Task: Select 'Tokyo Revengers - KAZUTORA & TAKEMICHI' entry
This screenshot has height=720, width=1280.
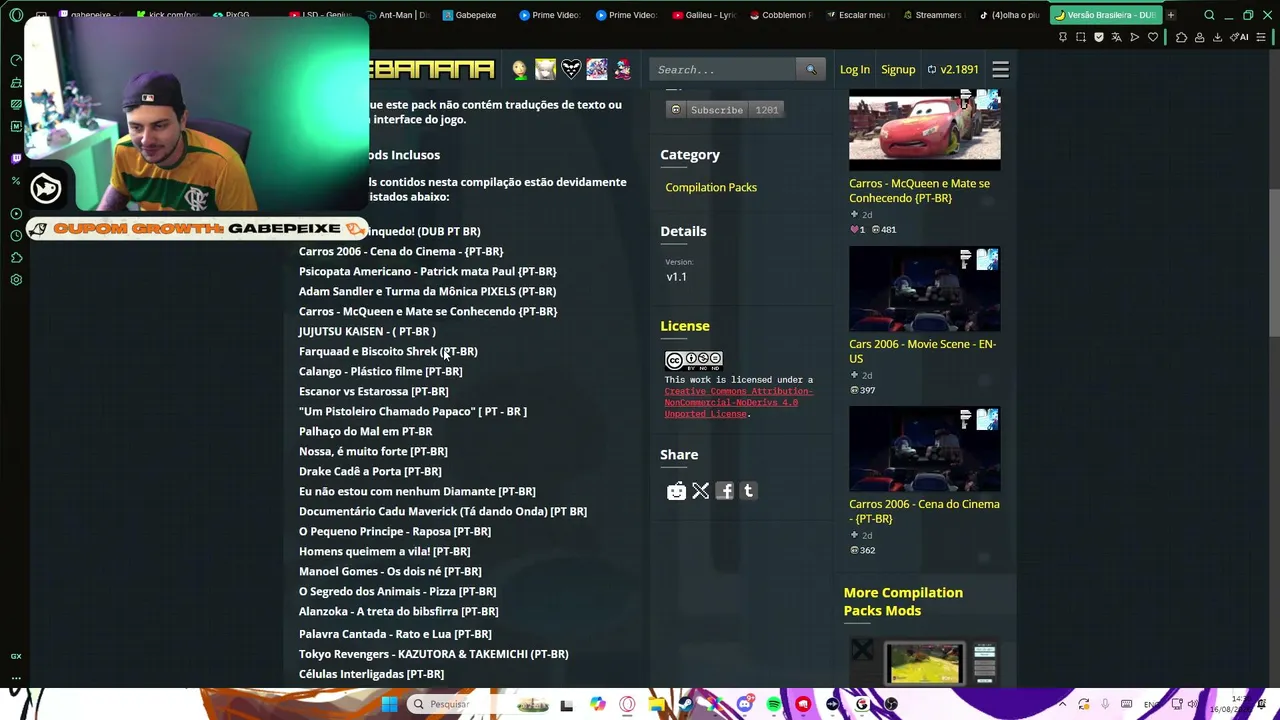Action: (433, 654)
